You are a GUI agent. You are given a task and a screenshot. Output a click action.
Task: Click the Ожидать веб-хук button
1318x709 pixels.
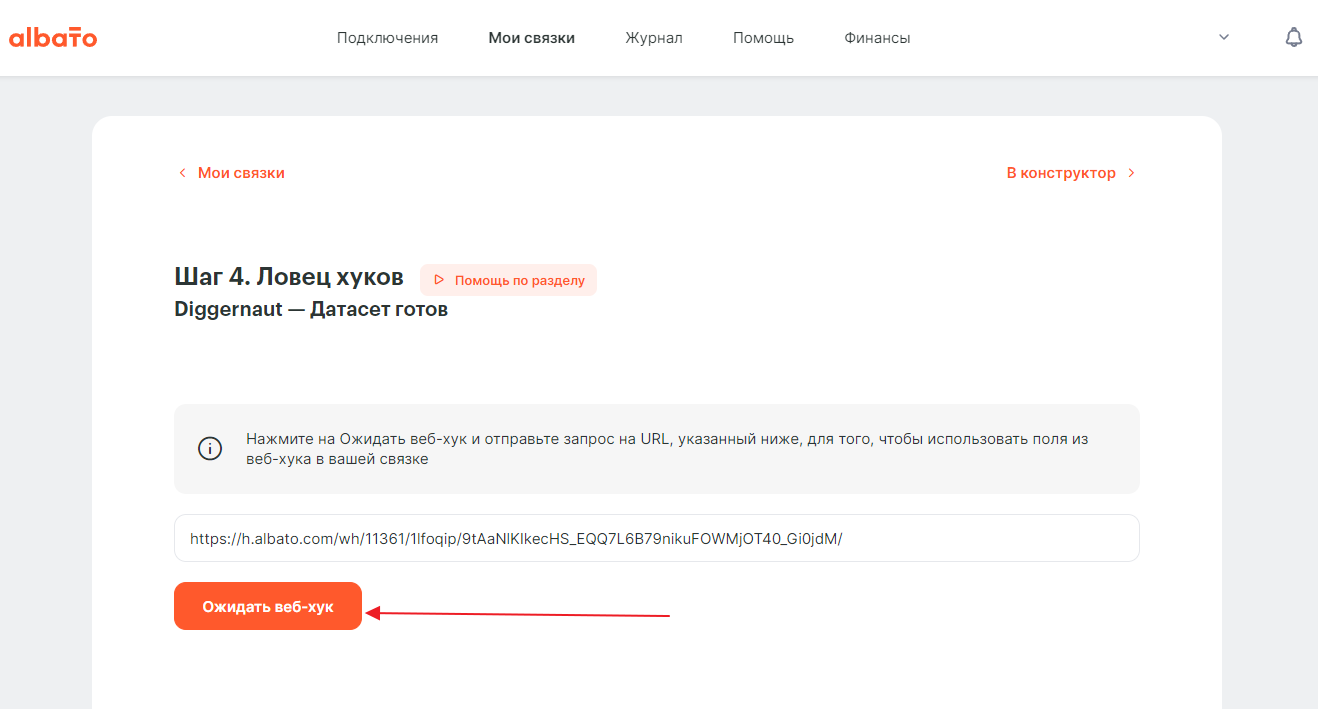coord(268,606)
